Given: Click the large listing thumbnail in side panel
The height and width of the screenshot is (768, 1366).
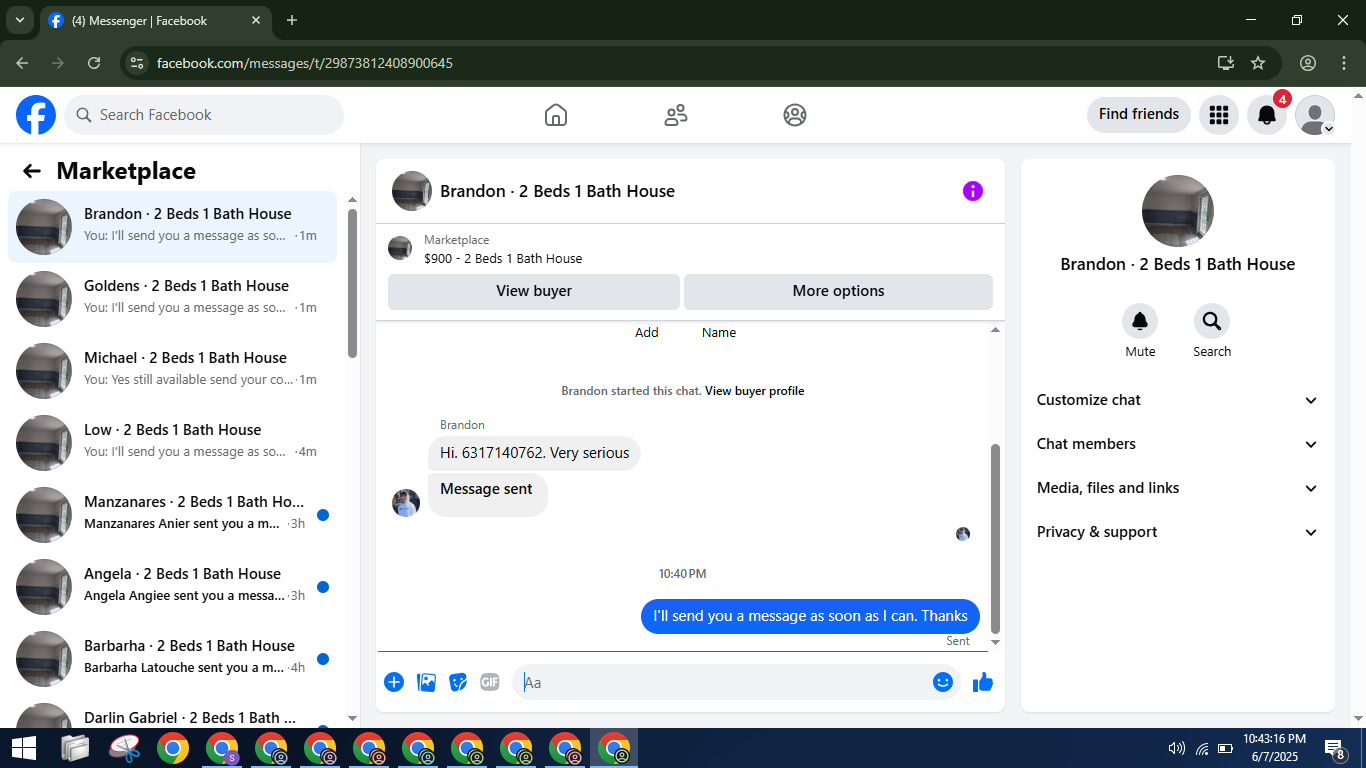Looking at the screenshot, I should pos(1178,211).
